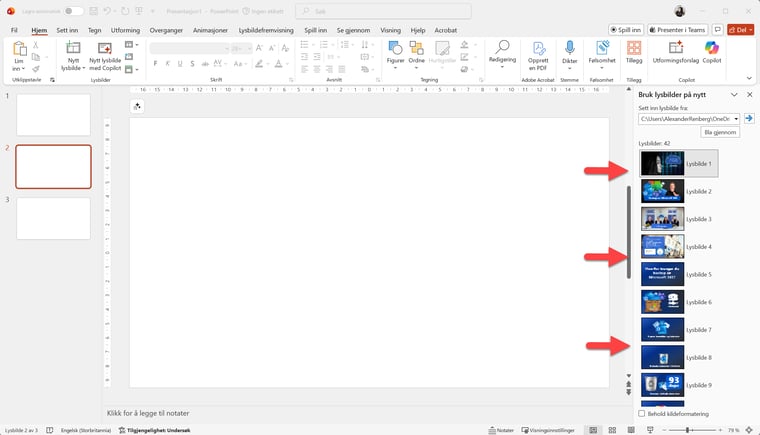Click the cut scissors icon

(x=35, y=45)
